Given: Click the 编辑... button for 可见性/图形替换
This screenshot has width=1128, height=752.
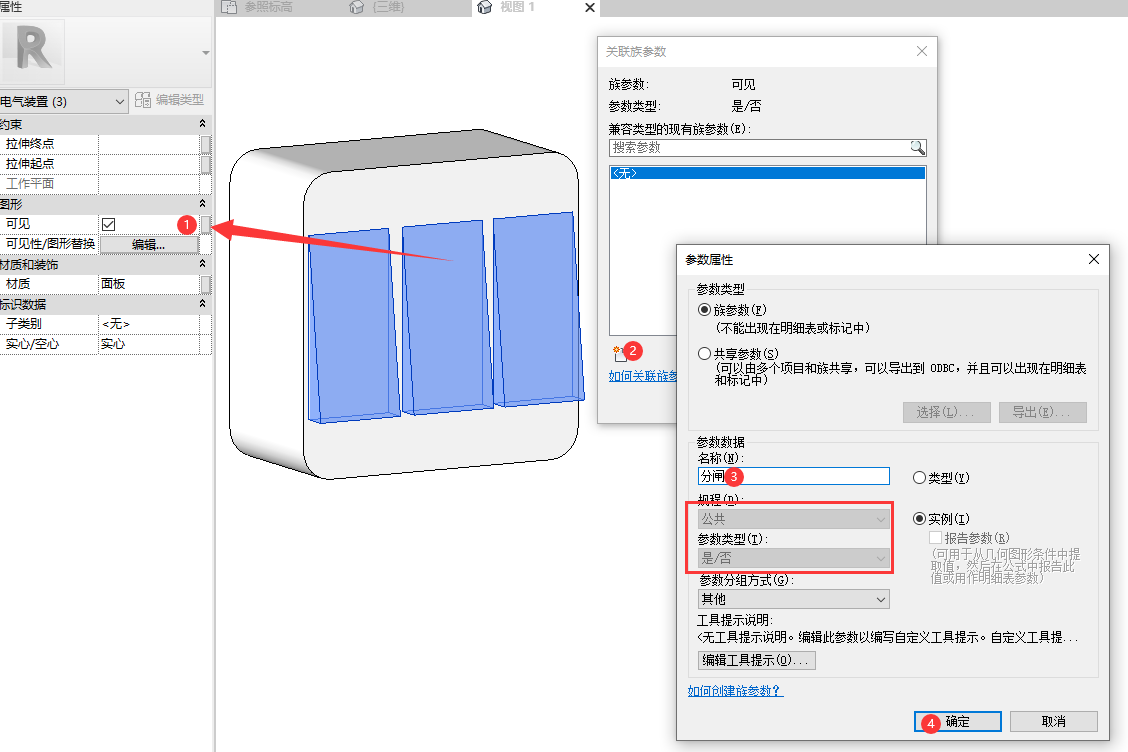Looking at the screenshot, I should [x=149, y=245].
